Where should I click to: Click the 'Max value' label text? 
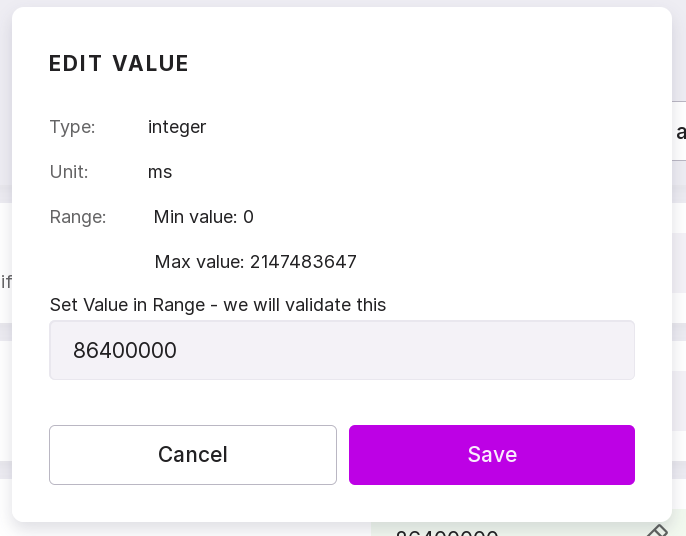point(199,262)
